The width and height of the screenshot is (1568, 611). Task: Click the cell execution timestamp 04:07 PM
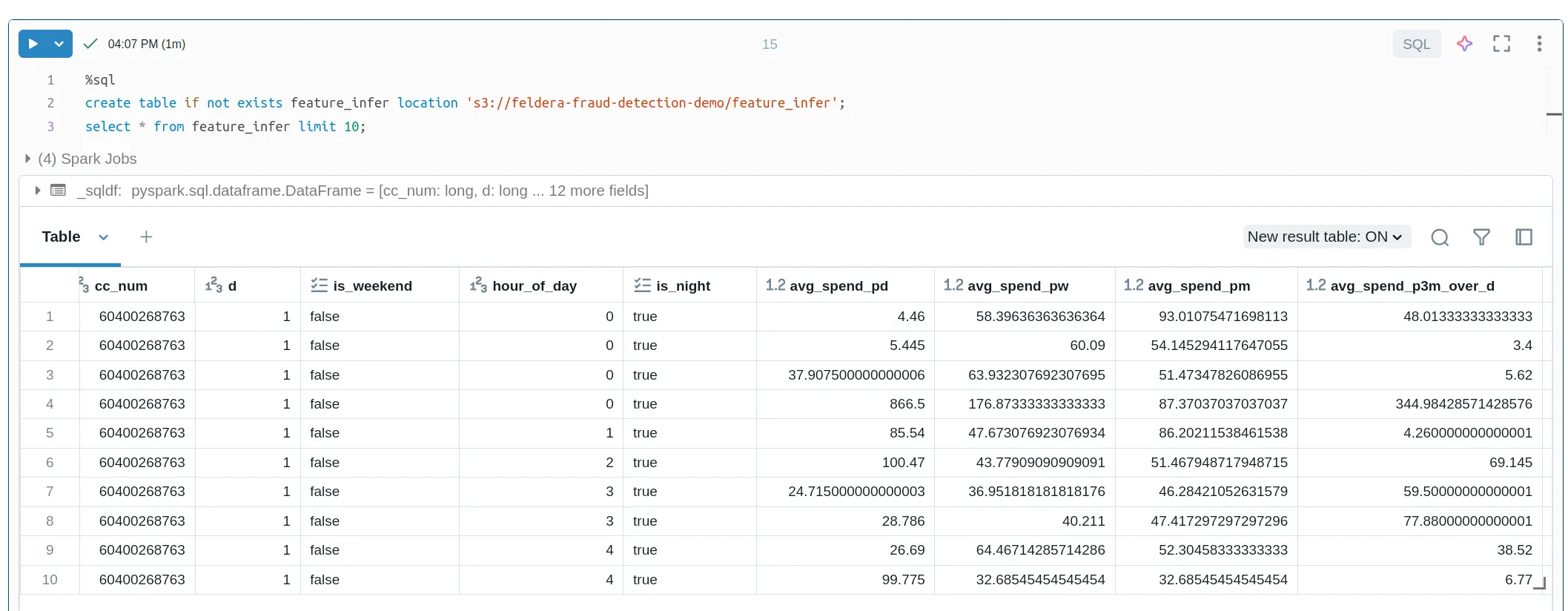click(146, 44)
